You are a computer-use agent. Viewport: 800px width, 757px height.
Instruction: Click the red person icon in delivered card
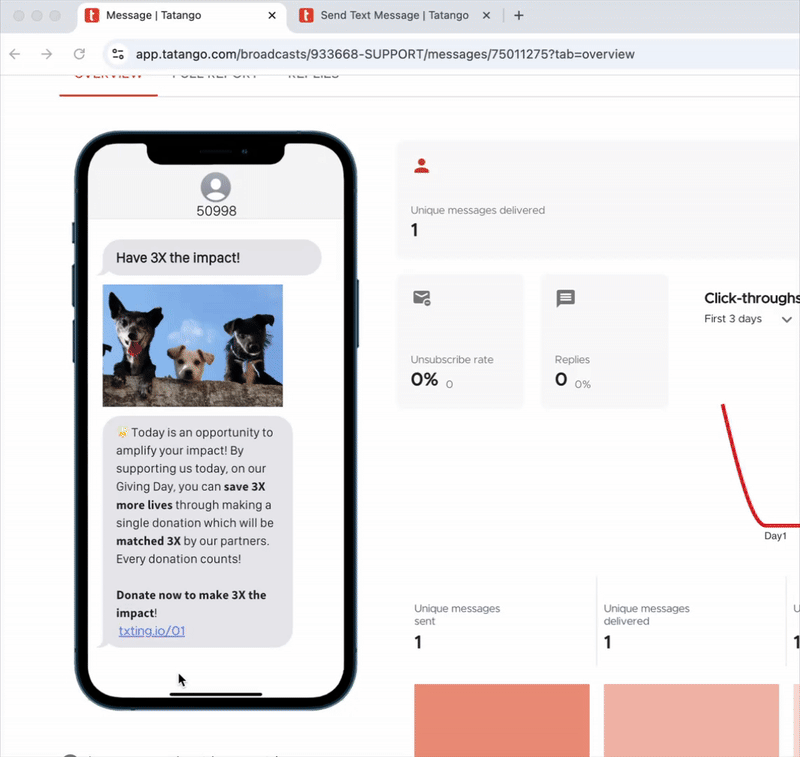click(421, 167)
